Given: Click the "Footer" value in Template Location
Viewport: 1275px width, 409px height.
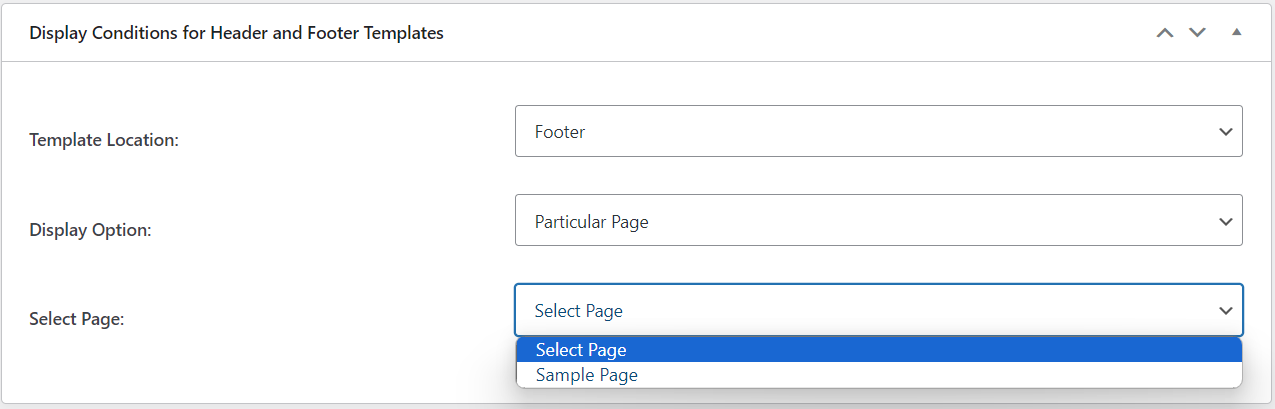Looking at the screenshot, I should point(560,132).
